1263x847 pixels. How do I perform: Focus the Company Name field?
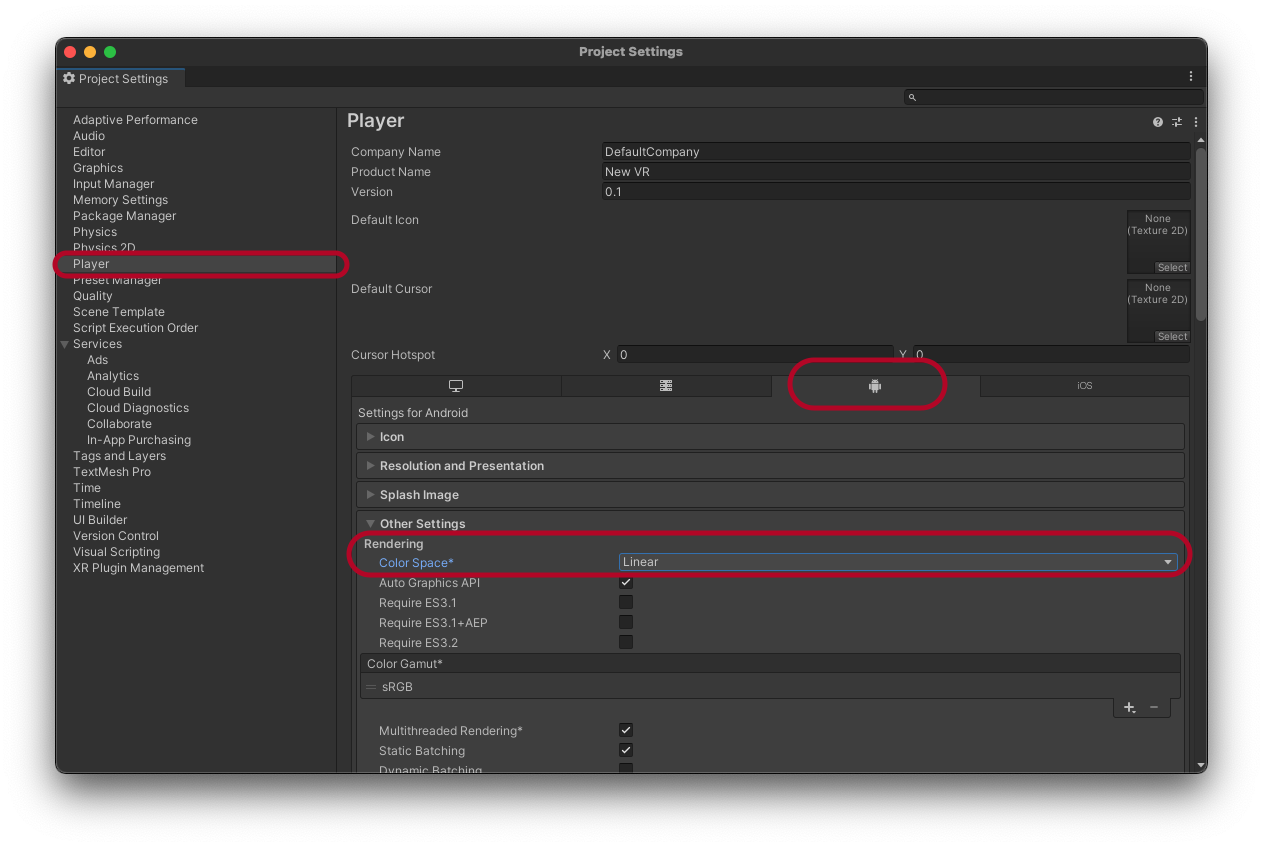coord(896,152)
